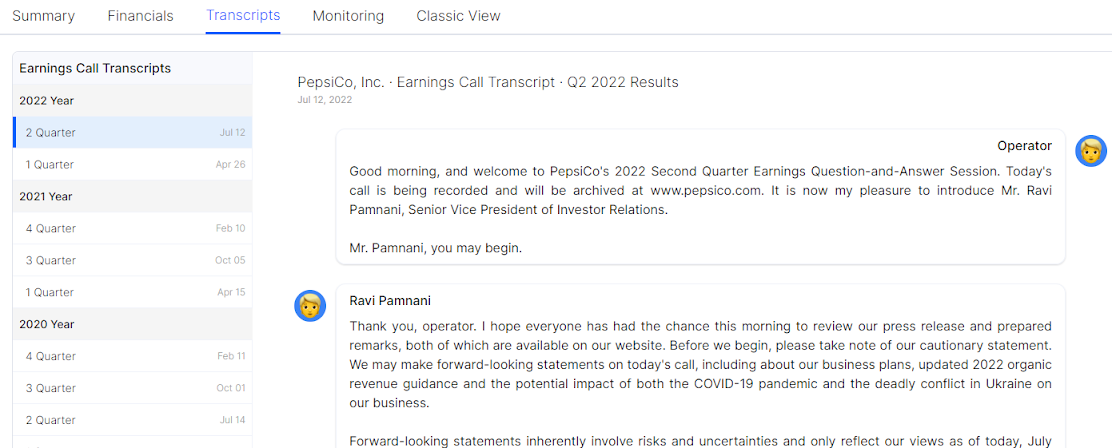Select 2022 2 Quarter transcript from Jul 12
This screenshot has height=448, width=1112.
click(133, 132)
